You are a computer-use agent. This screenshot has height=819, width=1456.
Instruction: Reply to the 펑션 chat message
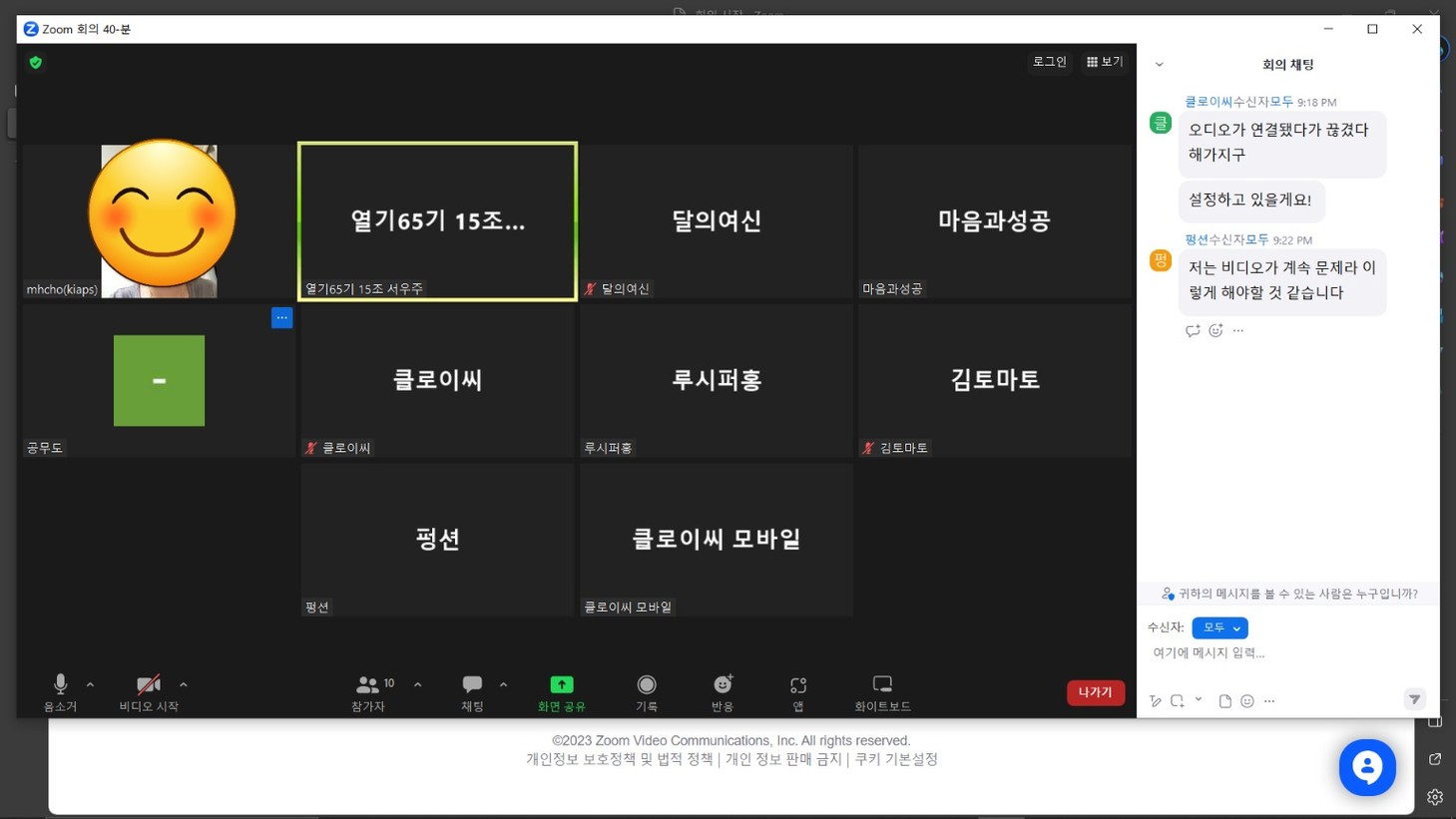1193,330
